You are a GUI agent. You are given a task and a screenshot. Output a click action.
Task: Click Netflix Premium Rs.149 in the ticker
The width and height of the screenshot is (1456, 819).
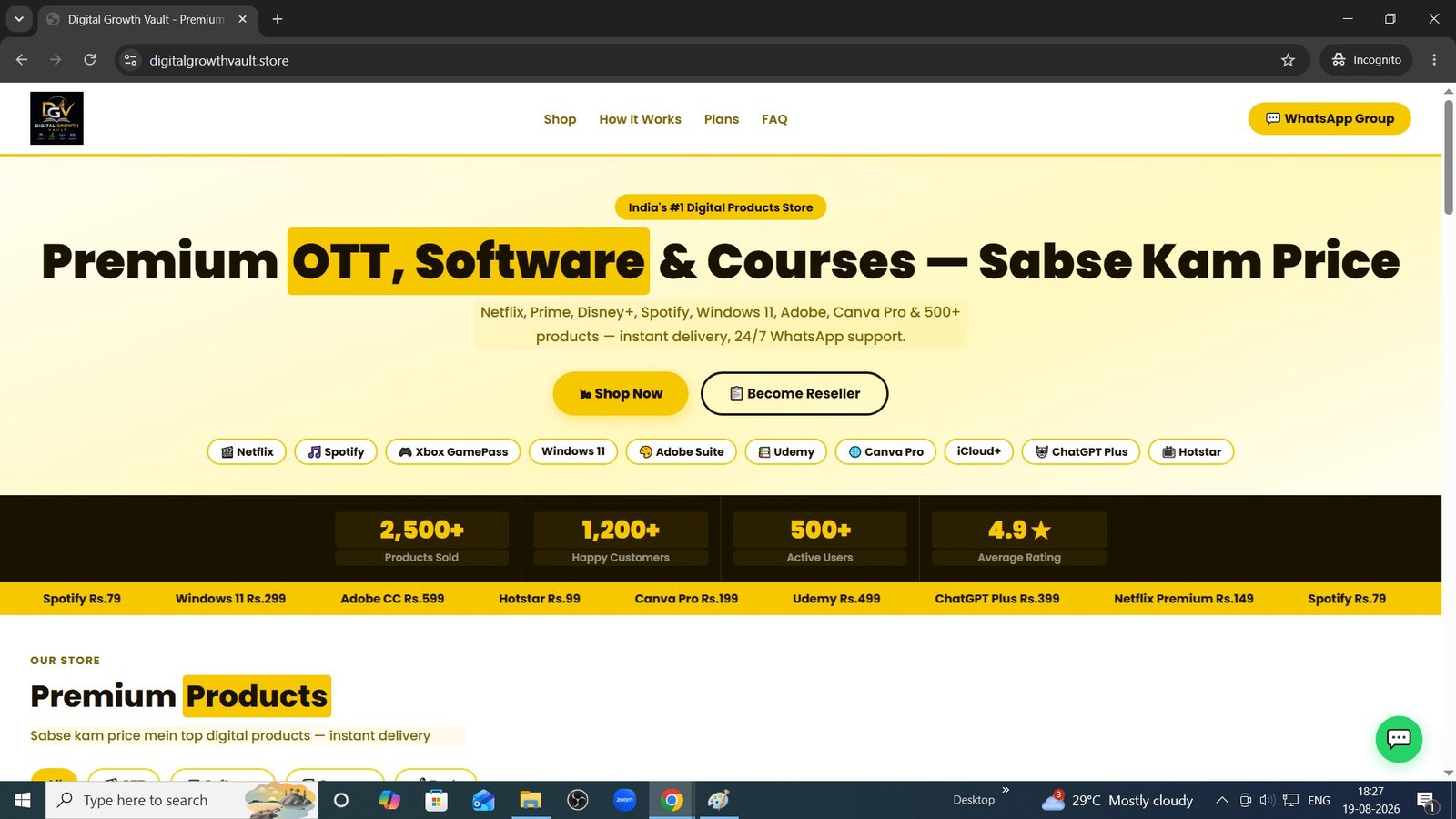pos(1184,599)
